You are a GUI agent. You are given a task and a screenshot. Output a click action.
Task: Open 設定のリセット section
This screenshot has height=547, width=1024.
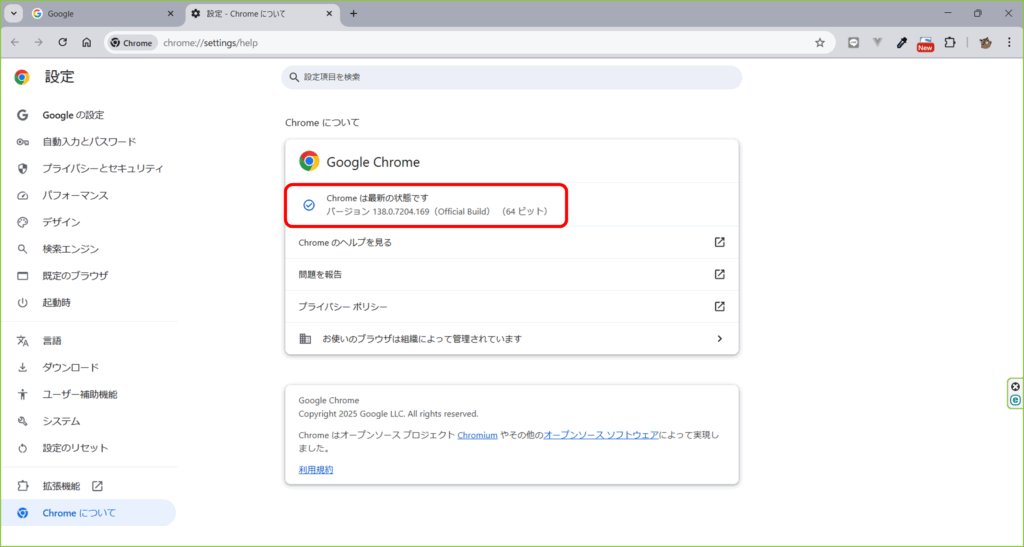89,448
